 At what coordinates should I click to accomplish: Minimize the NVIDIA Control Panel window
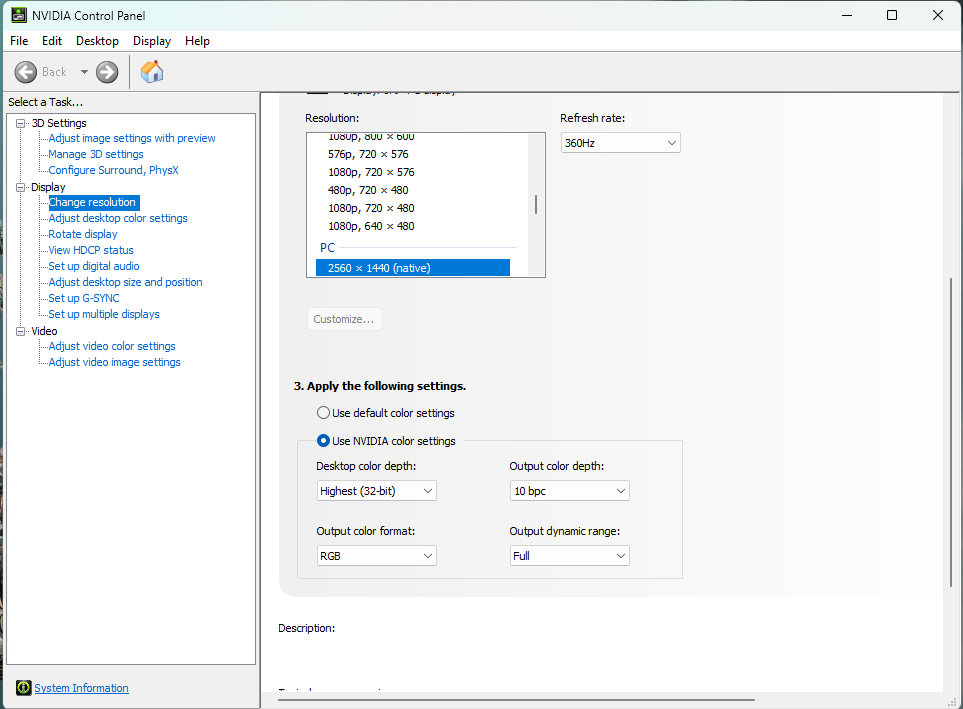tap(847, 15)
